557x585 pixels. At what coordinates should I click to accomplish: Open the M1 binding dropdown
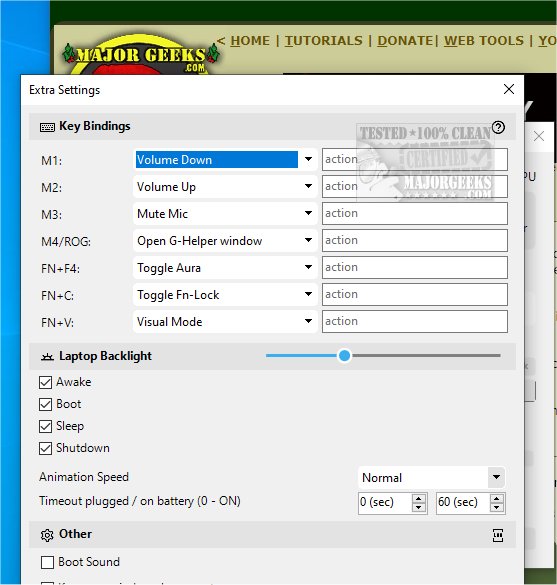225,160
